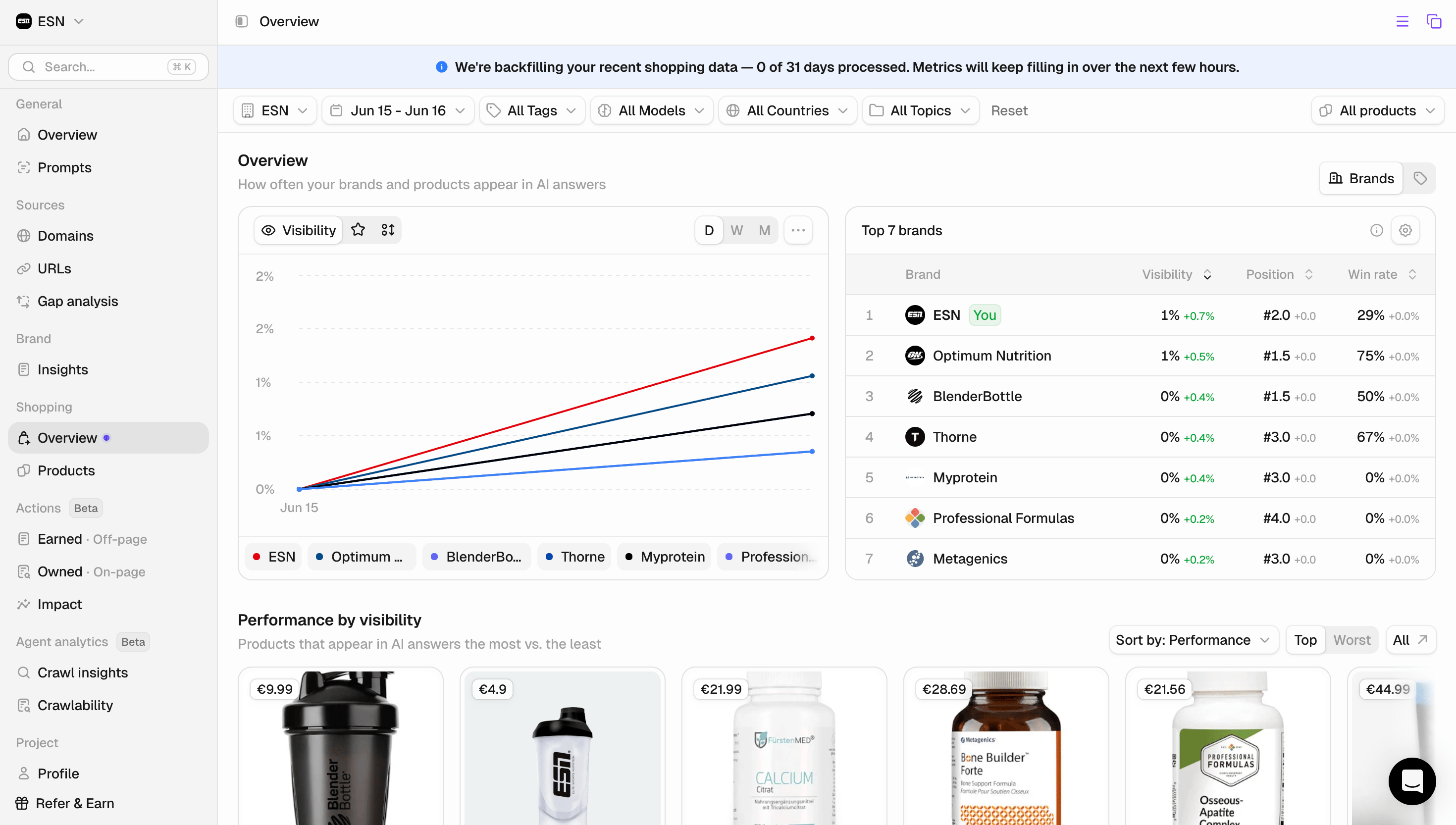Open the €9.99 BlenderBottle product thumbnail
Image resolution: width=1456 pixels, height=825 pixels.
click(x=341, y=747)
